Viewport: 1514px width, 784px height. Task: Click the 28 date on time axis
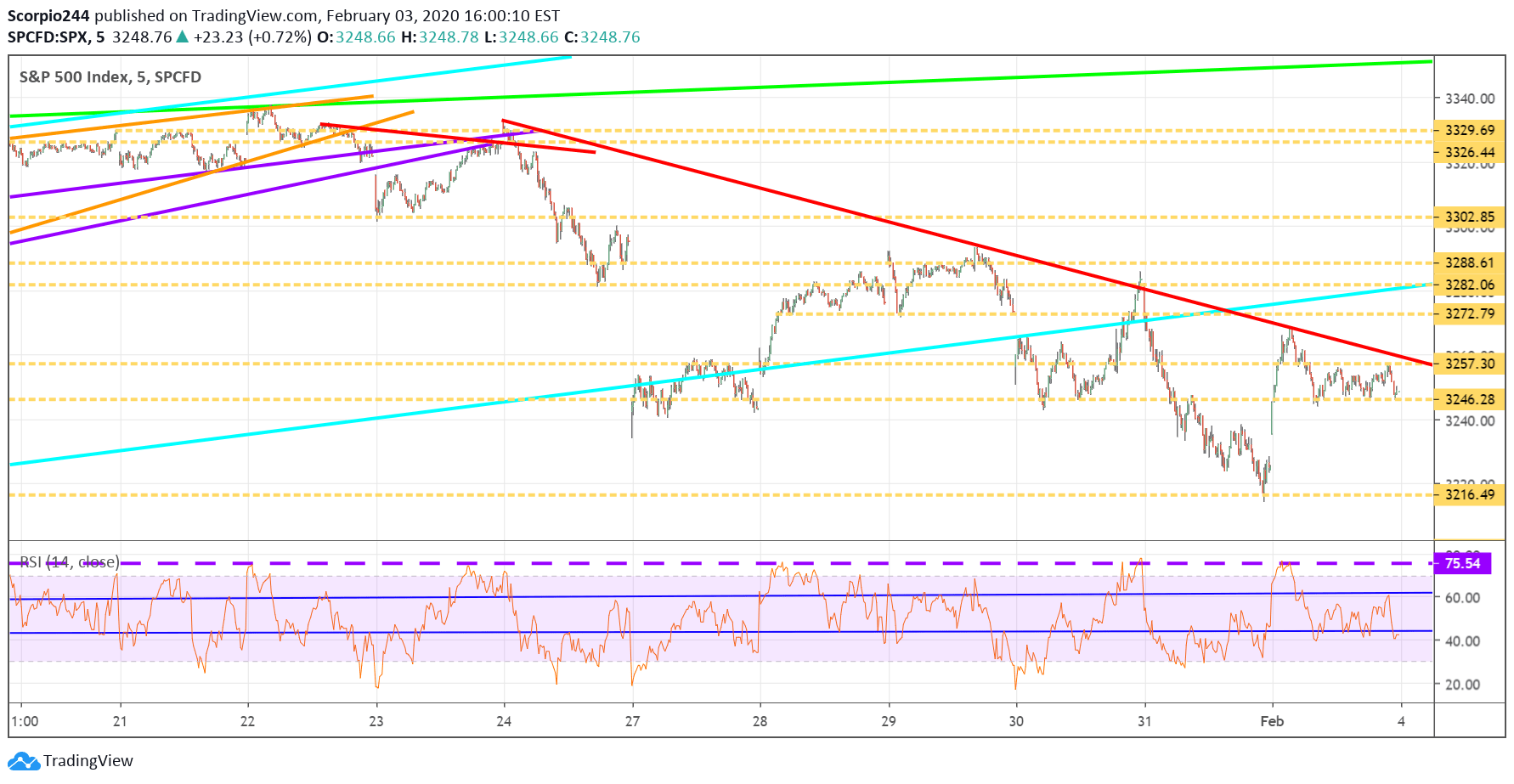[760, 721]
